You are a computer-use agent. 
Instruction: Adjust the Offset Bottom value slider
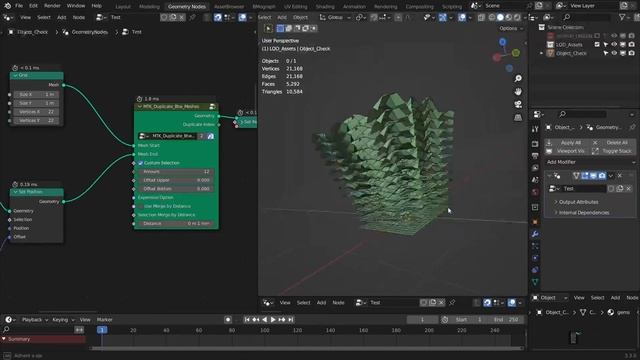tap(175, 189)
